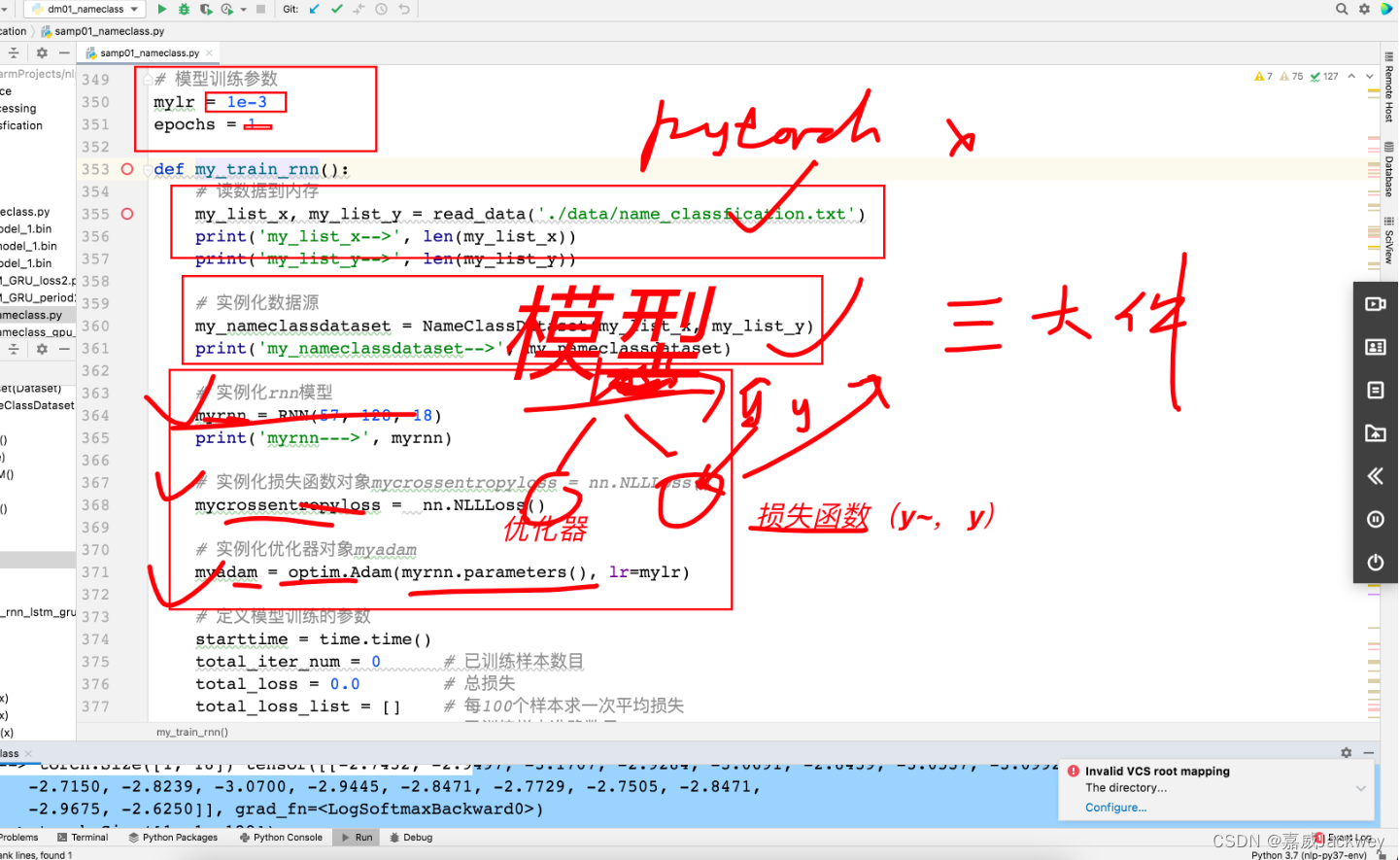Click my_train_rnn() breadcrumb below editor
This screenshot has width=1400, height=860.
point(192,732)
